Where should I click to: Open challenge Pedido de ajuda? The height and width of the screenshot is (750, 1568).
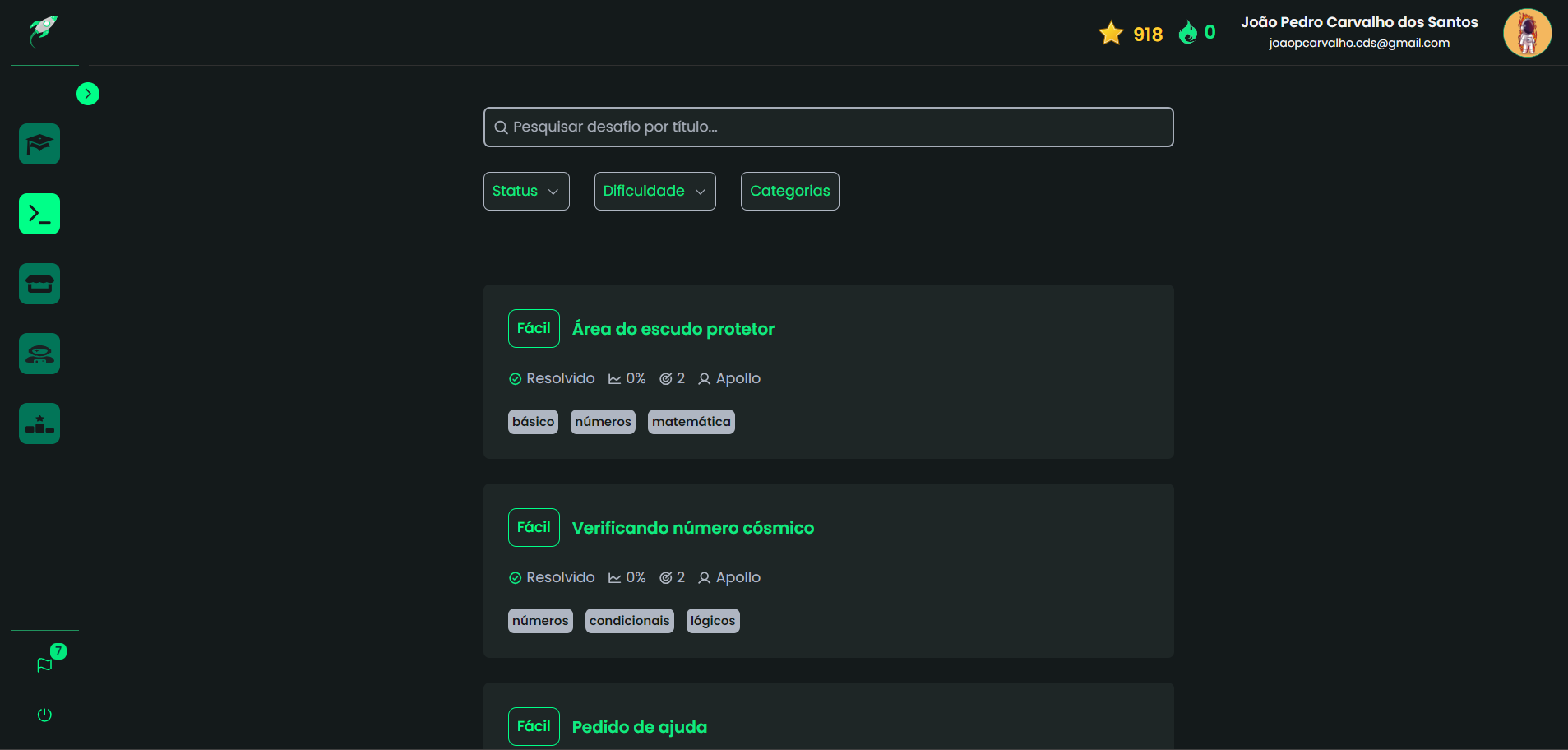(x=639, y=727)
